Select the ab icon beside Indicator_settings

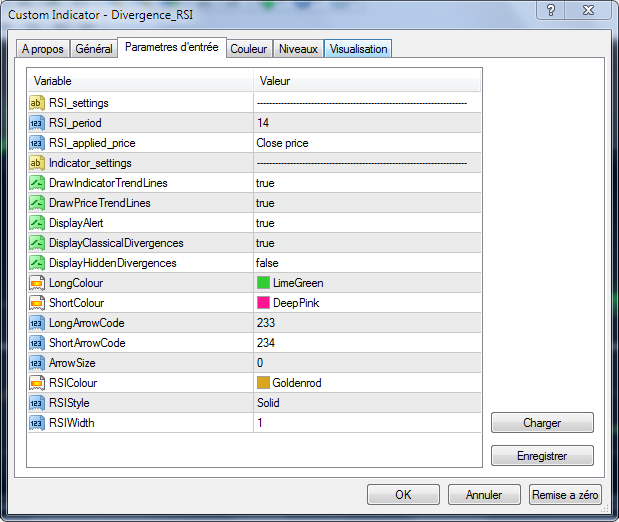point(37,163)
